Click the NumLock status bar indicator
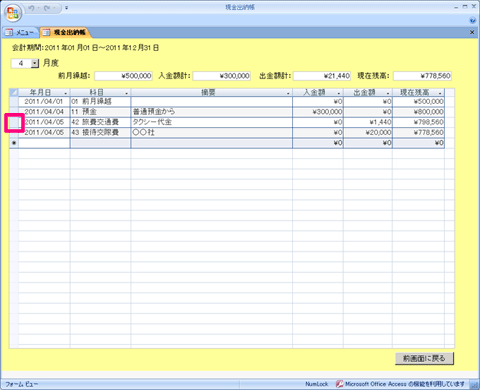 (317, 384)
